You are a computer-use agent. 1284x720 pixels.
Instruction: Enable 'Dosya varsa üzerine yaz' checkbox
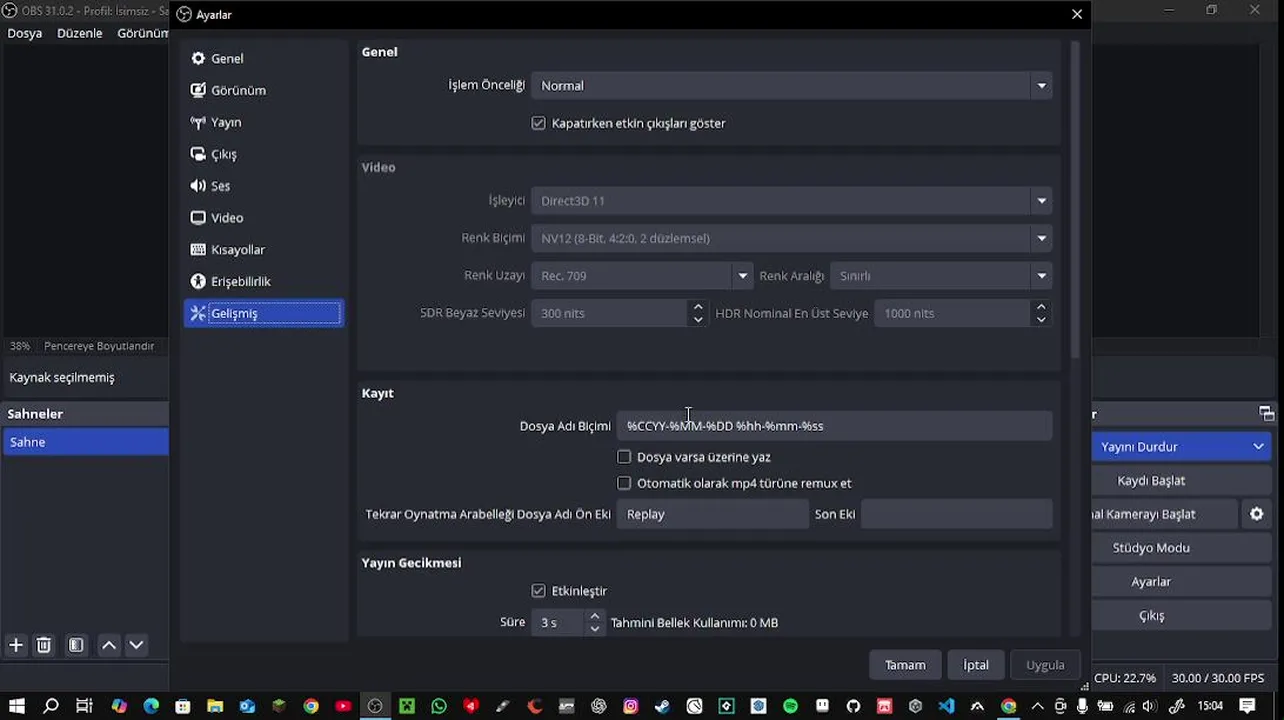coord(624,457)
